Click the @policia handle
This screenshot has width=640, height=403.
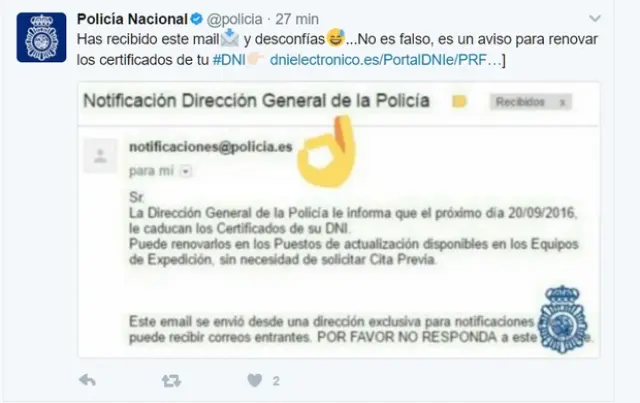coord(235,19)
